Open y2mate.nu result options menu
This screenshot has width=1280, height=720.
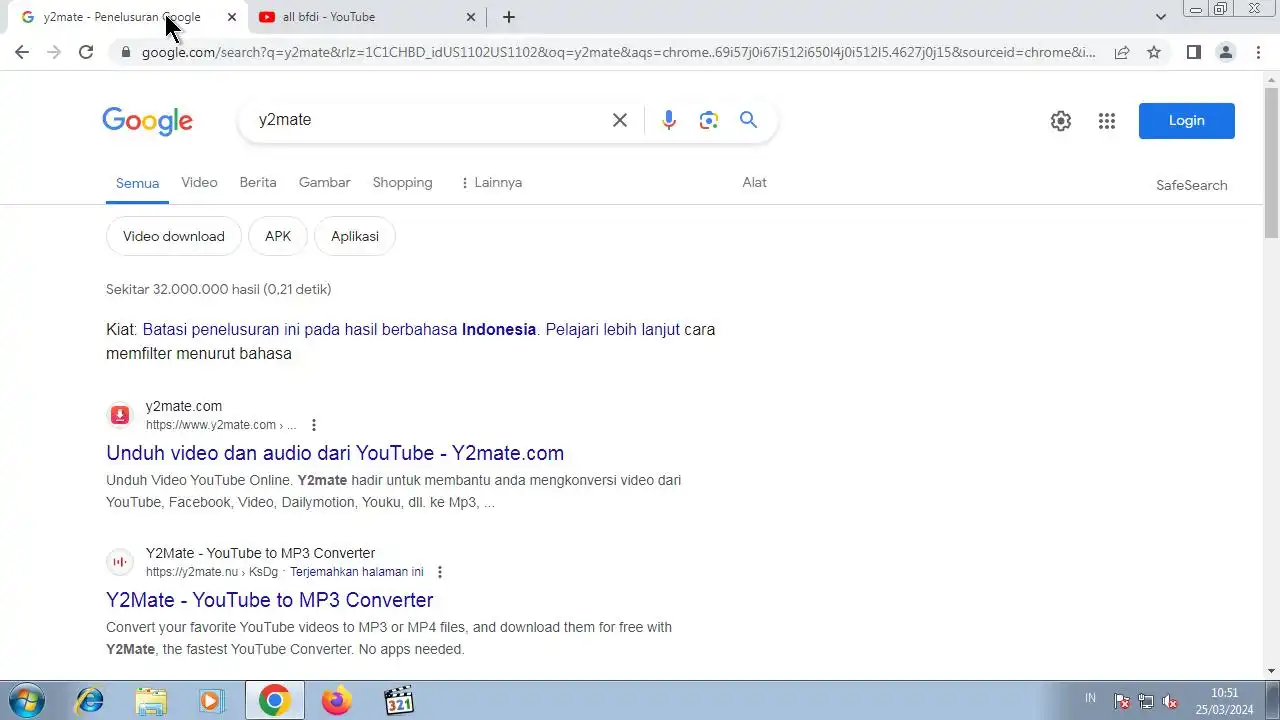(x=440, y=572)
